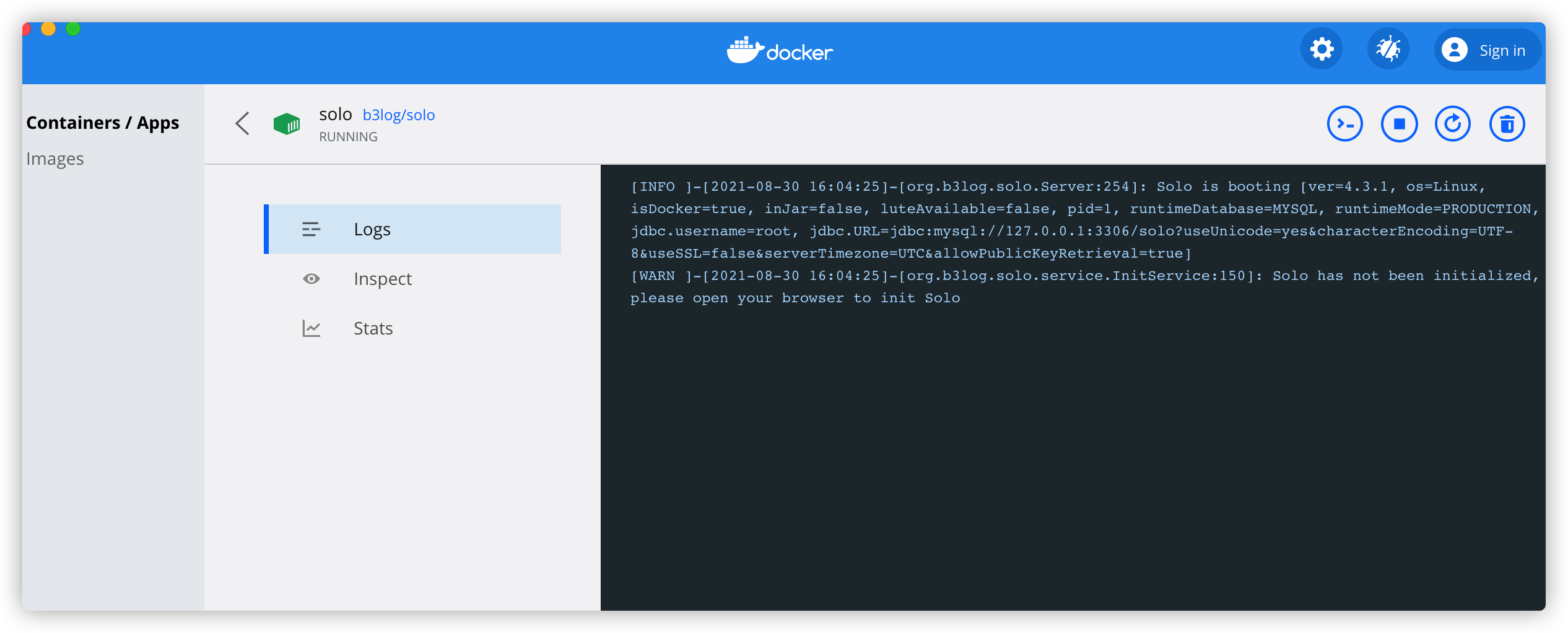1568x633 pixels.
Task: Delete the solo container
Action: (x=1507, y=124)
